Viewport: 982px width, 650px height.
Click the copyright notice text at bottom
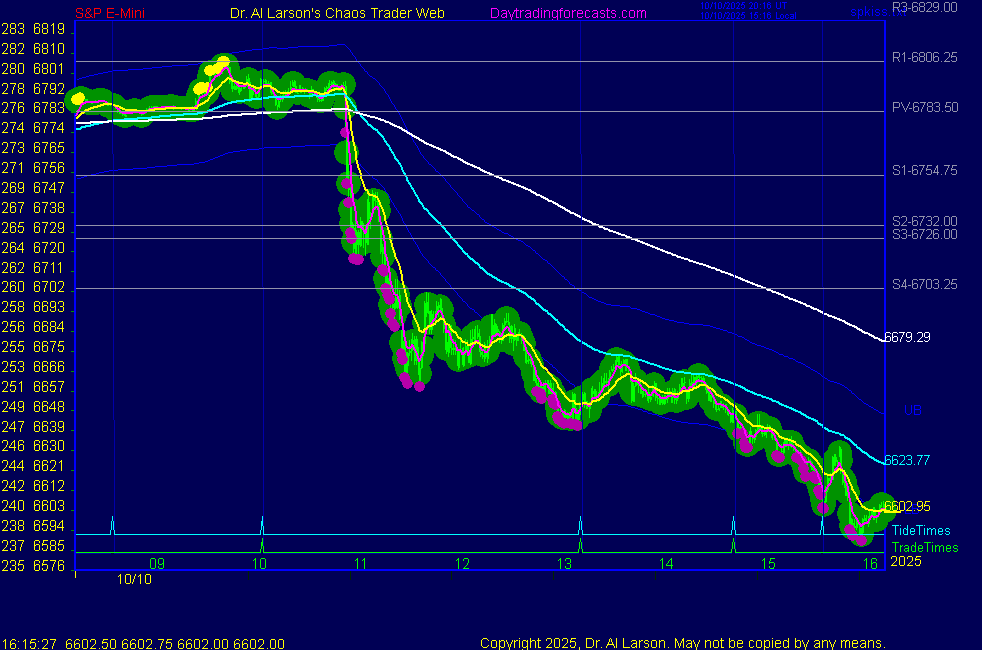682,643
